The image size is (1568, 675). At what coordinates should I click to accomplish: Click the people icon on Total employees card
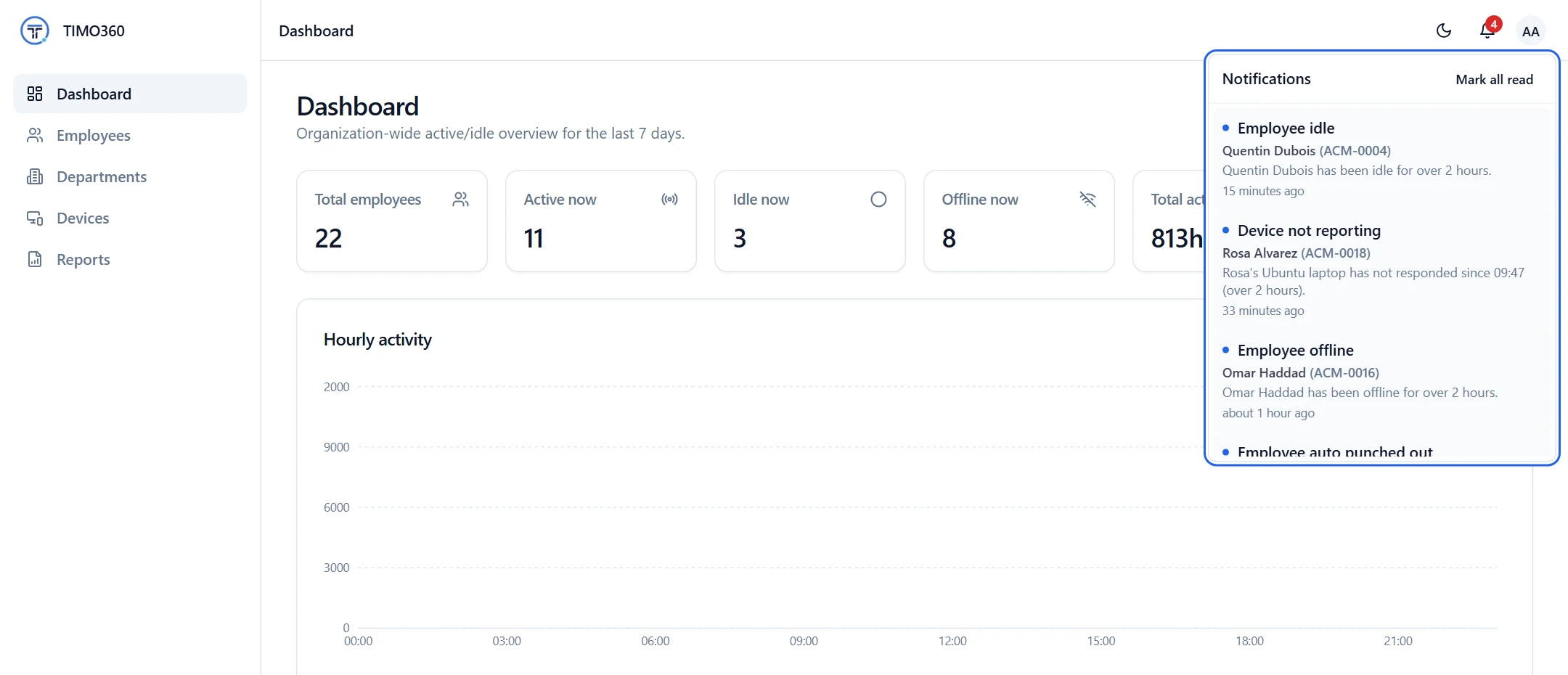[460, 199]
